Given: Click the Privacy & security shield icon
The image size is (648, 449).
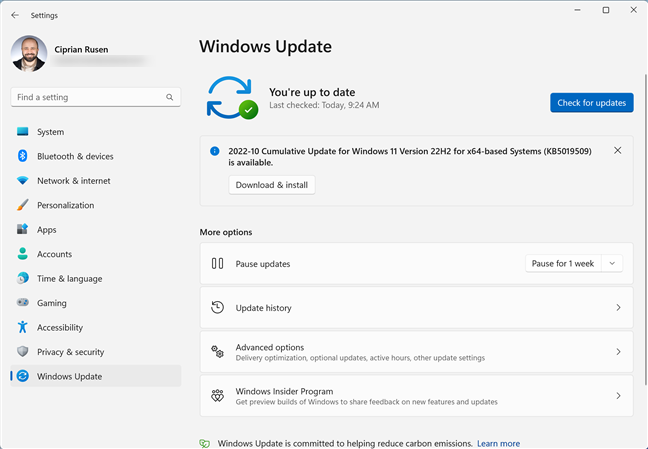Looking at the screenshot, I should (23, 351).
